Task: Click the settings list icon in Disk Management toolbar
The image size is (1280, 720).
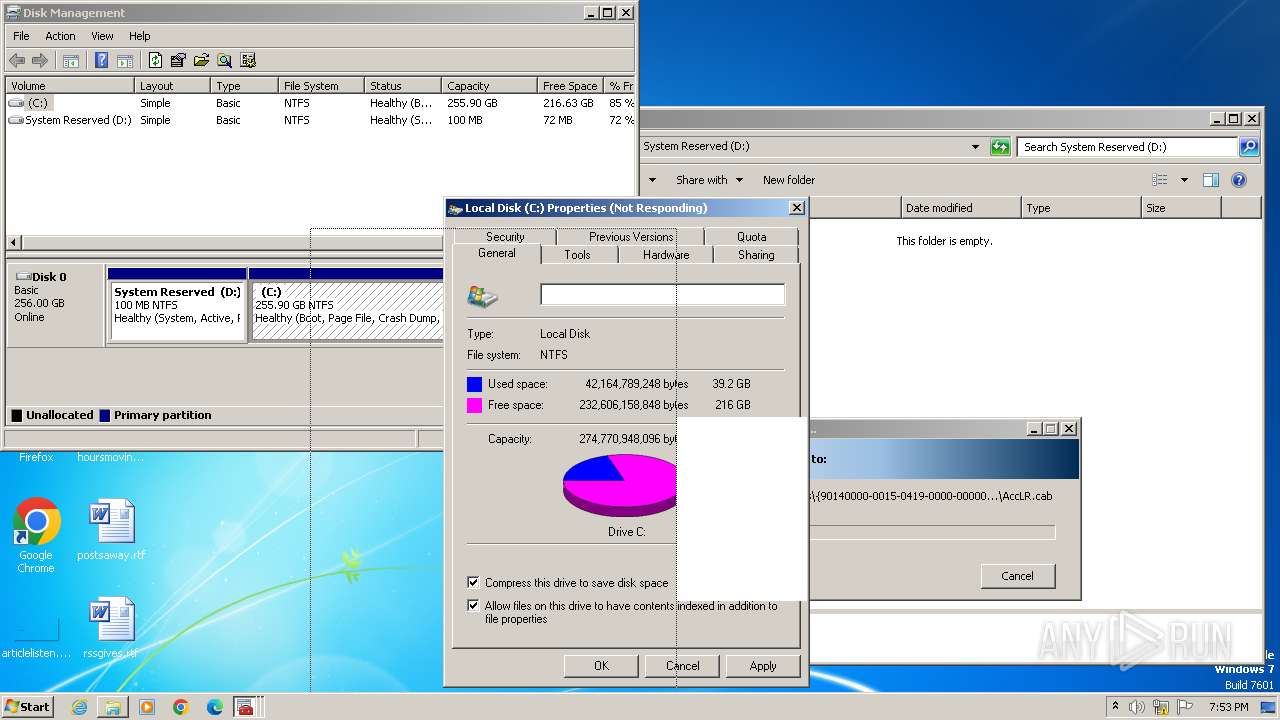Action: (248, 60)
